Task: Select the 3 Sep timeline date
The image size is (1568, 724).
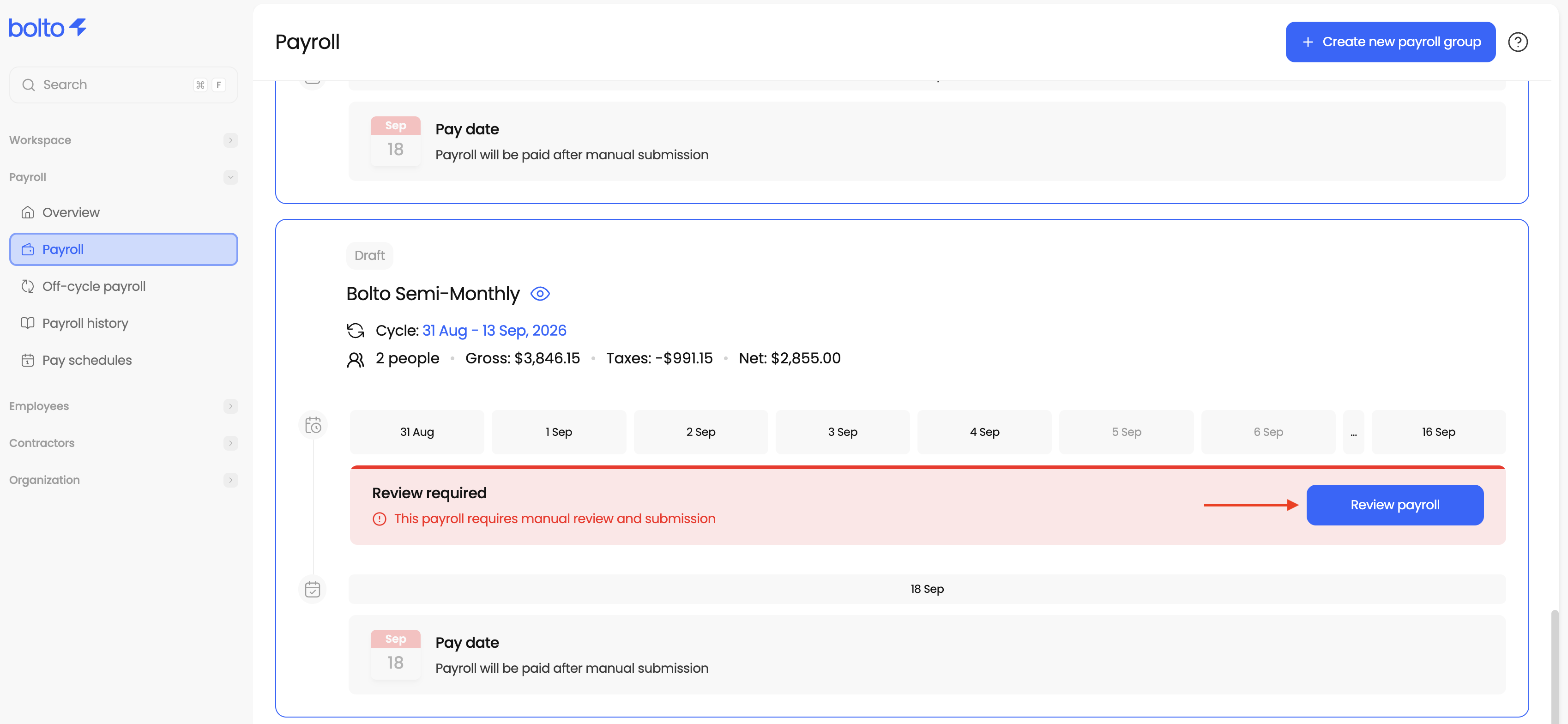Action: coord(843,432)
